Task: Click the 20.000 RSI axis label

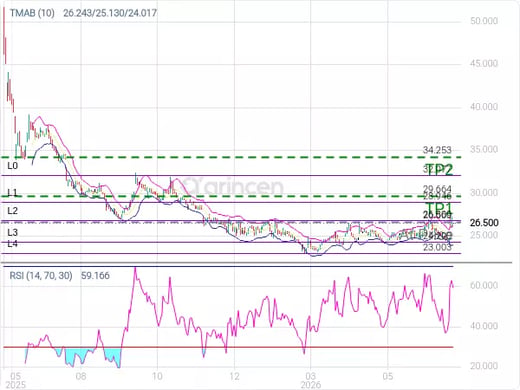Action: (x=484, y=366)
